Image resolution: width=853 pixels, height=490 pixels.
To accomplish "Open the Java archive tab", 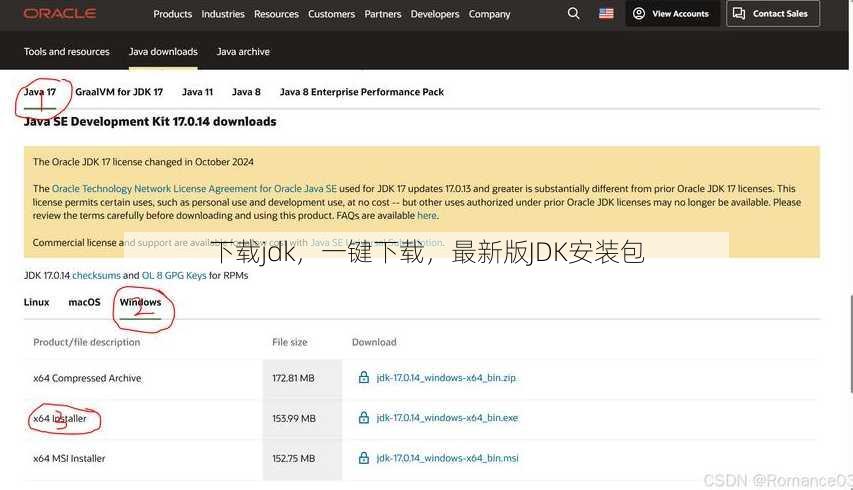I will click(243, 52).
